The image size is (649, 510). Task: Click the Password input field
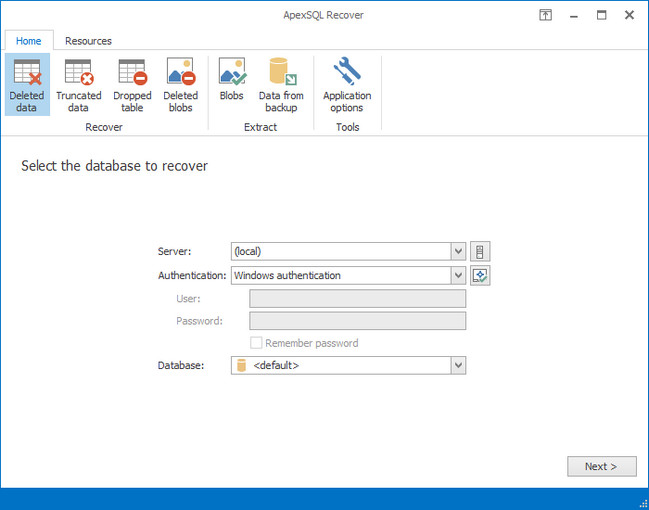point(358,321)
